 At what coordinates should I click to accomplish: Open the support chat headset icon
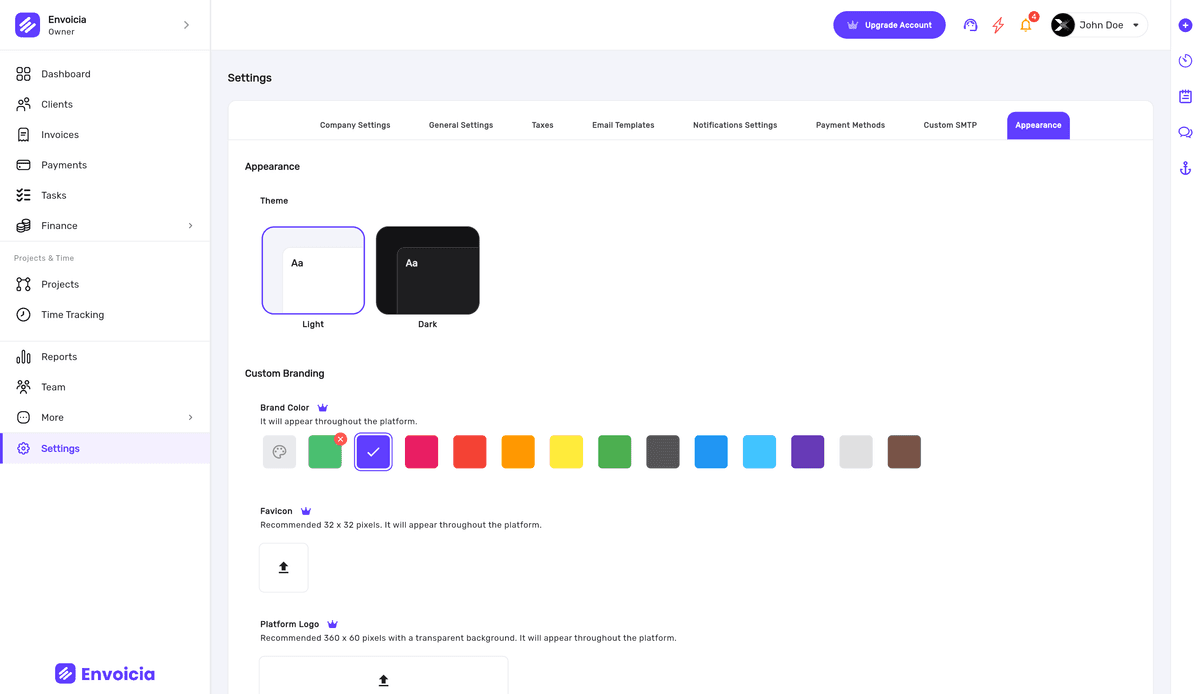click(x=970, y=25)
